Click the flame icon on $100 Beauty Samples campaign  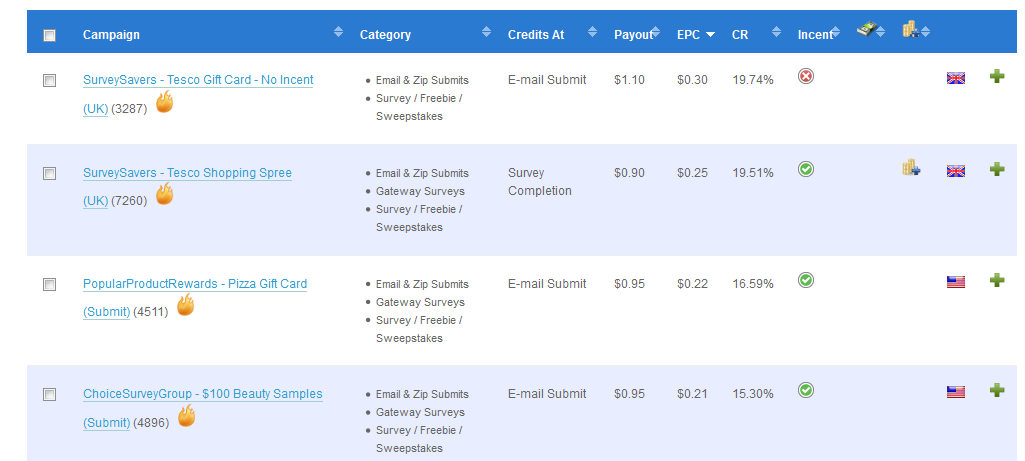click(x=186, y=416)
